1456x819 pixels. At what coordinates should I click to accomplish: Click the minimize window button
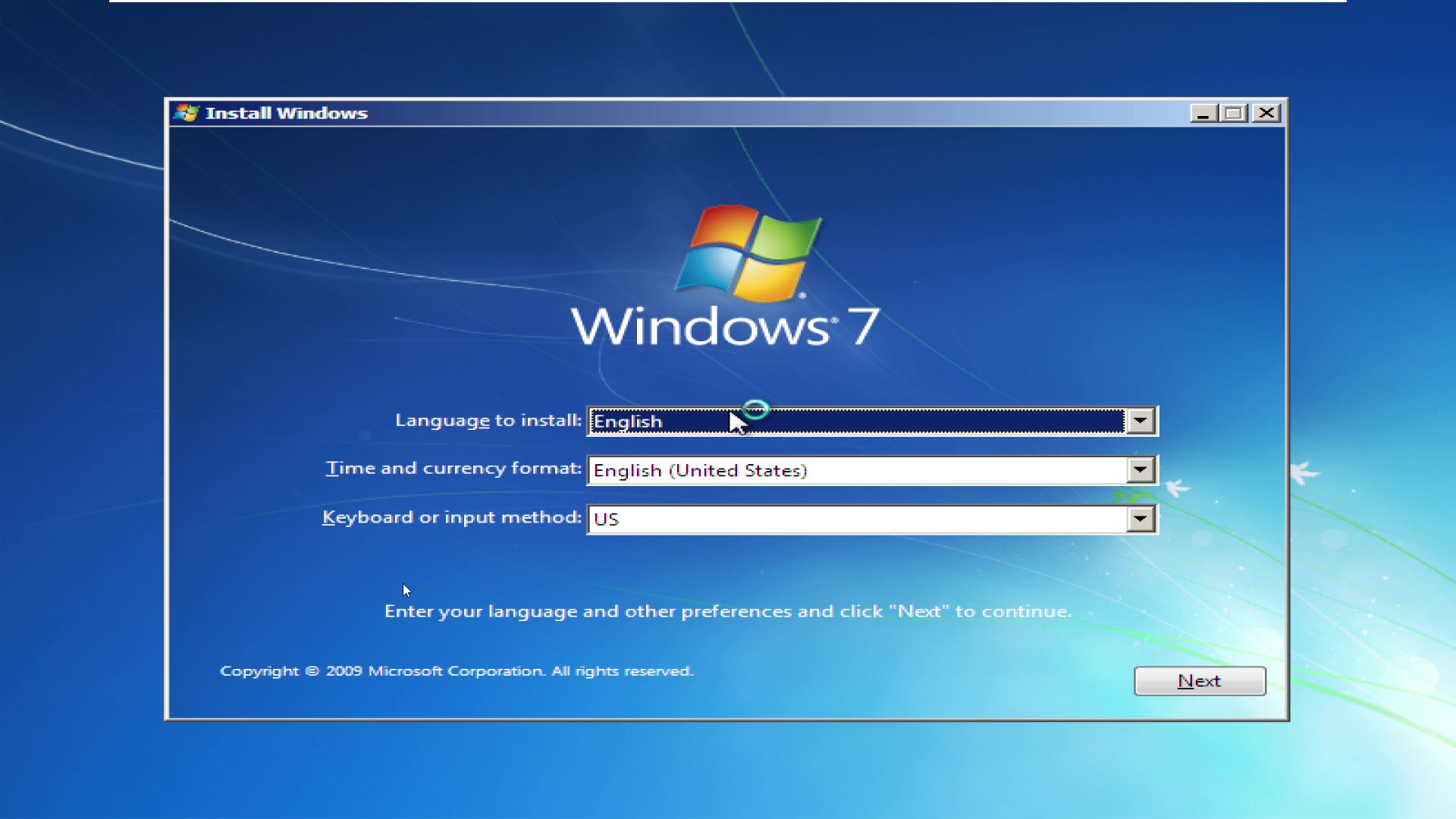(x=1203, y=113)
